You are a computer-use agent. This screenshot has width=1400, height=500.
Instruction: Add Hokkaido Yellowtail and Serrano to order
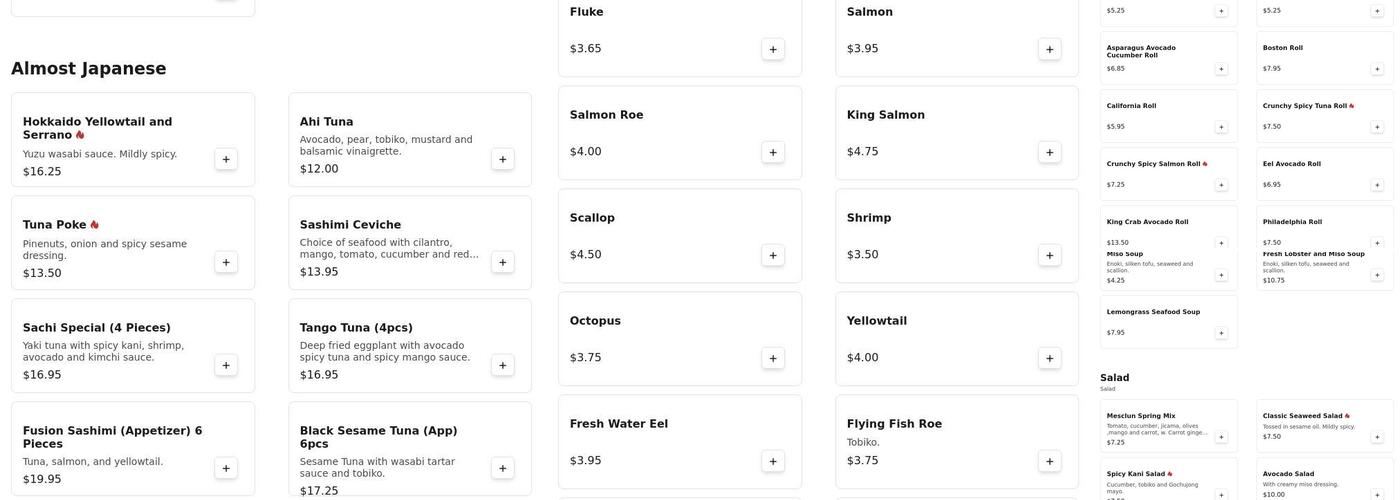coord(226,159)
